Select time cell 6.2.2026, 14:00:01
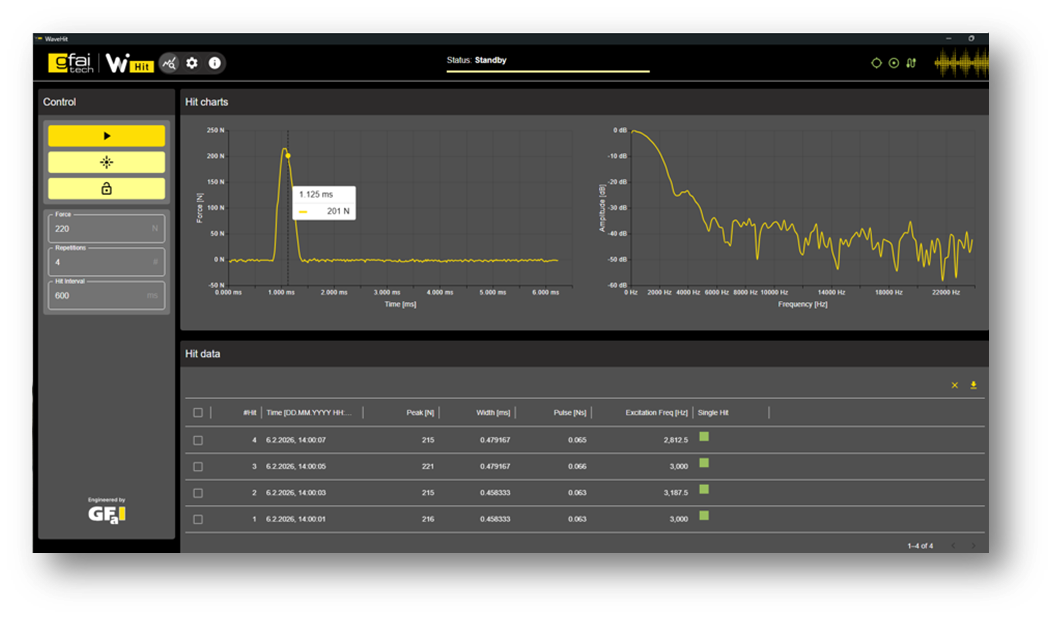 tap(296, 519)
